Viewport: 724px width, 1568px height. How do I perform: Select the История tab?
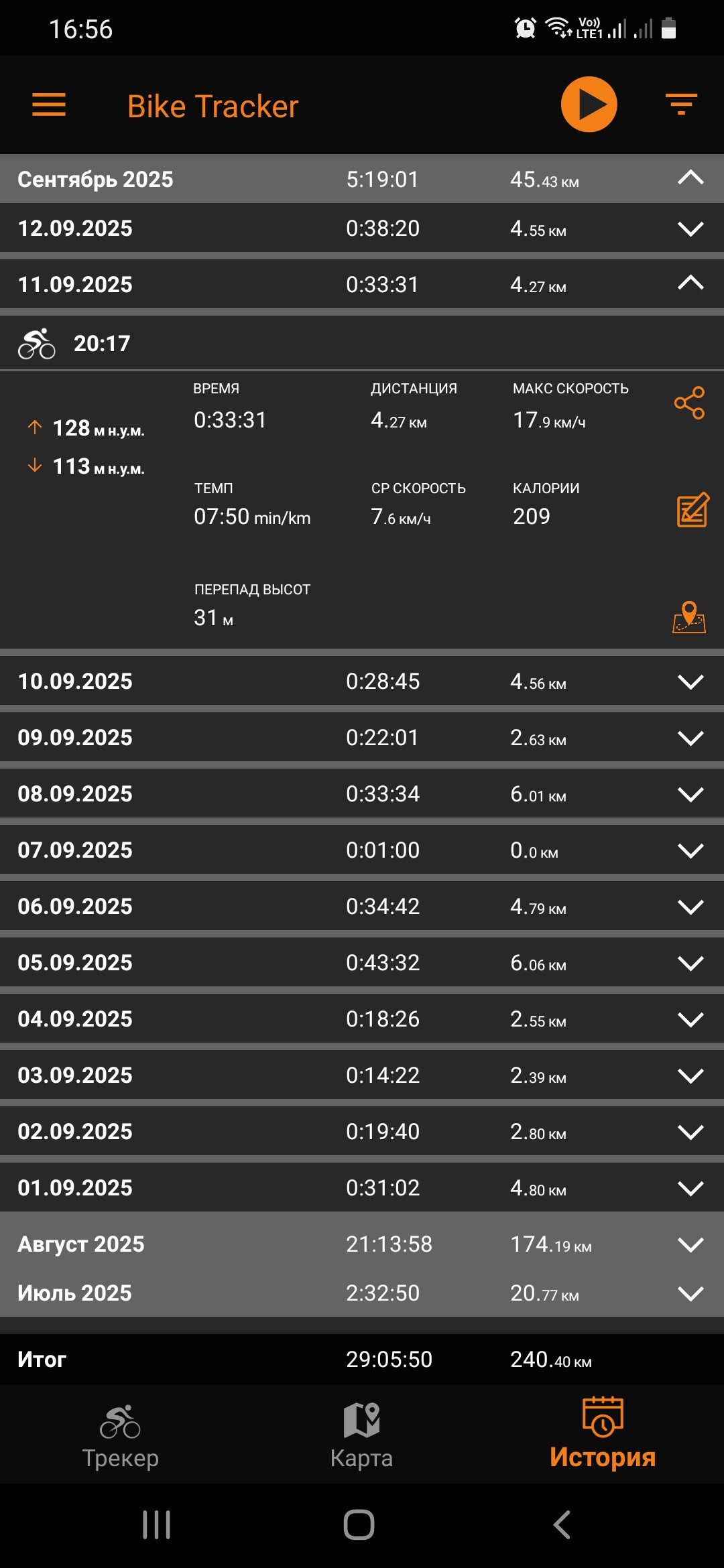(x=603, y=1435)
